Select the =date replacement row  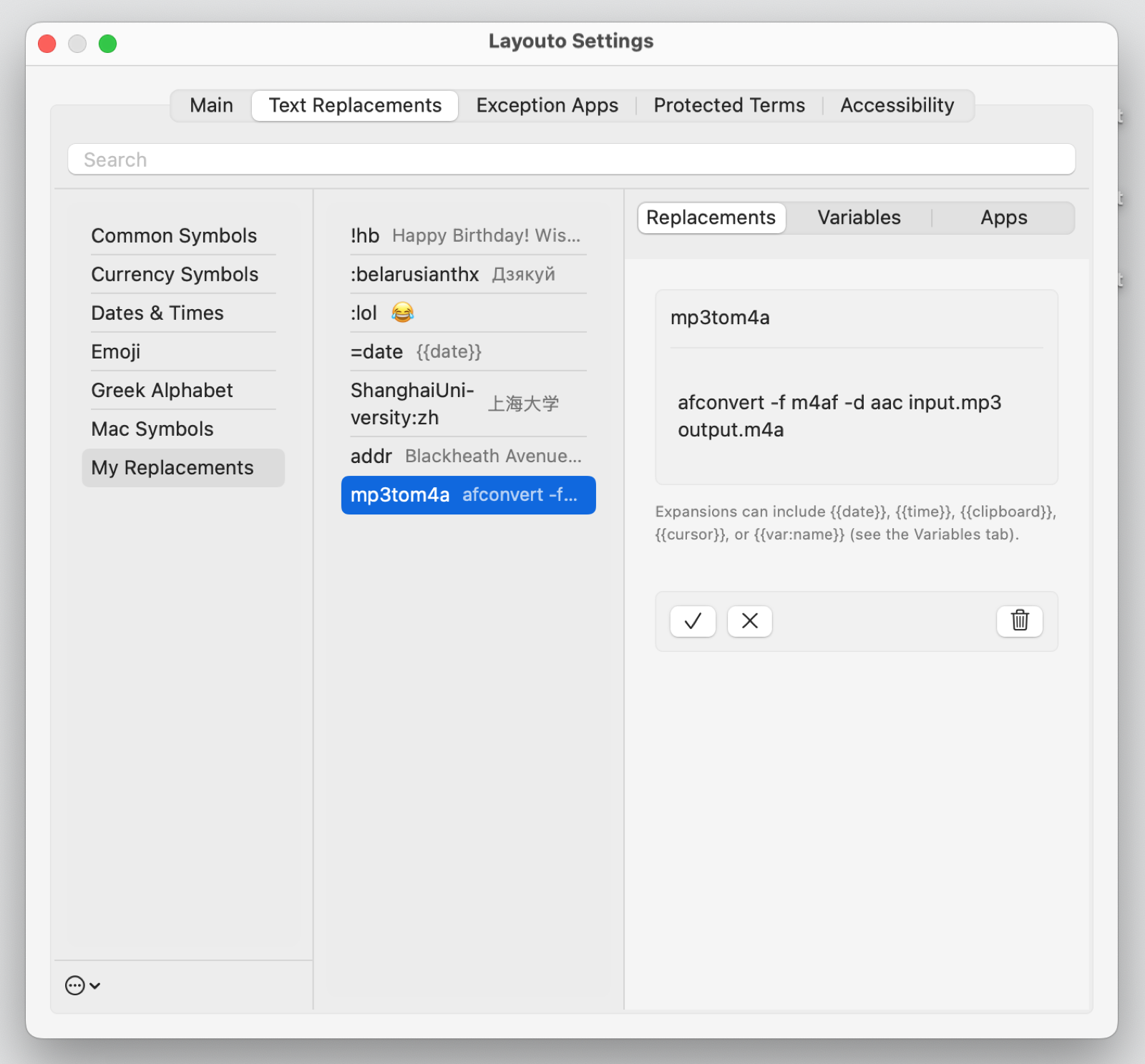click(468, 351)
